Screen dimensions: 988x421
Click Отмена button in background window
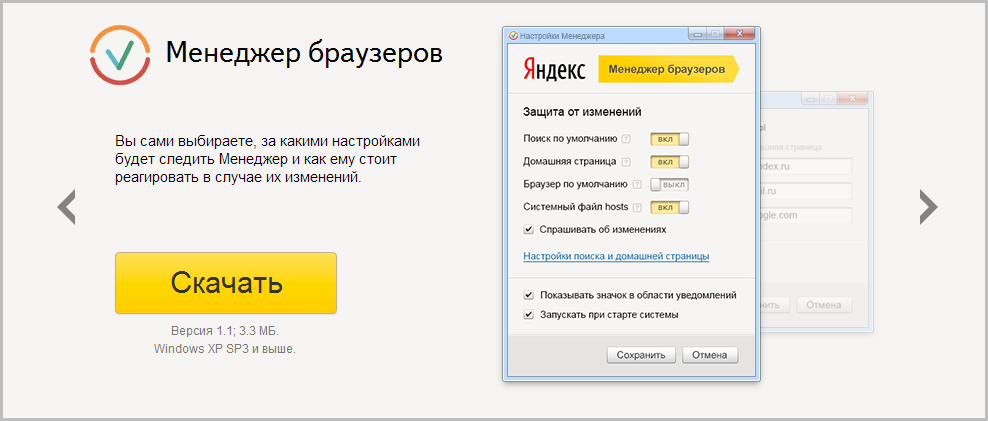pyautogui.click(x=824, y=305)
